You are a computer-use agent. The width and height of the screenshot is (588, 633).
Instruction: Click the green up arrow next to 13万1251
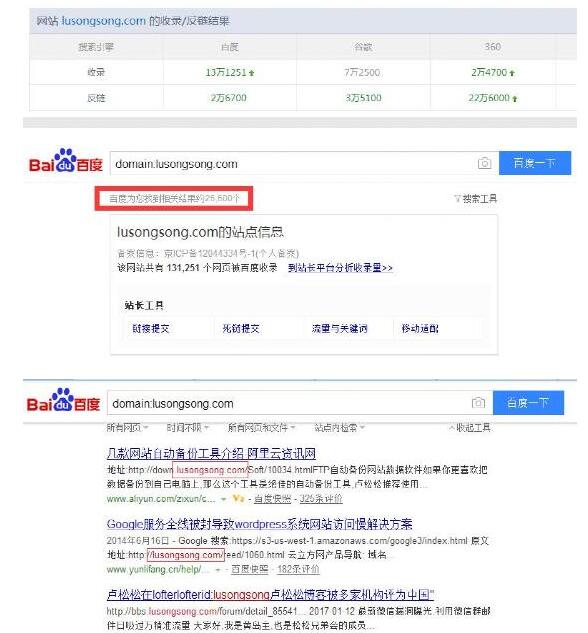click(252, 73)
